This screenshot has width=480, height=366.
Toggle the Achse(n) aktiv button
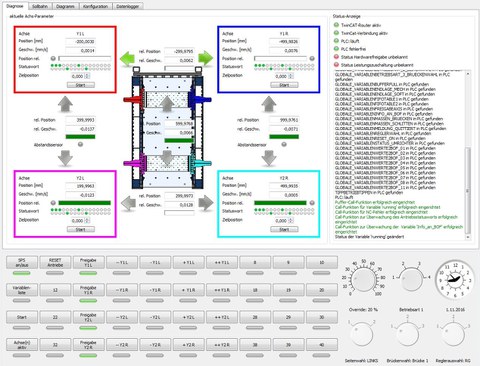click(22, 345)
